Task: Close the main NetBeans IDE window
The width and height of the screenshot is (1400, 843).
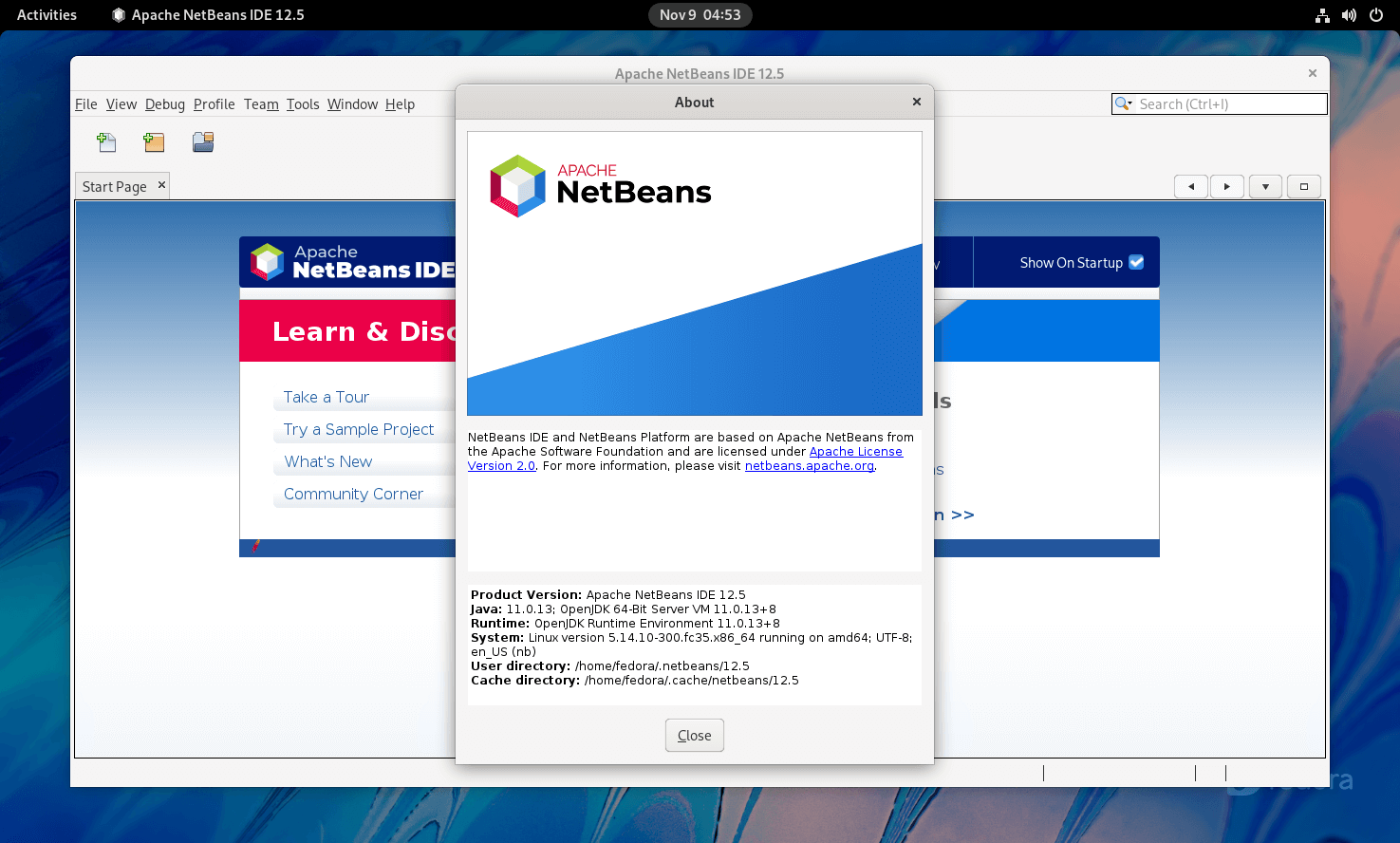Action: tap(1313, 73)
